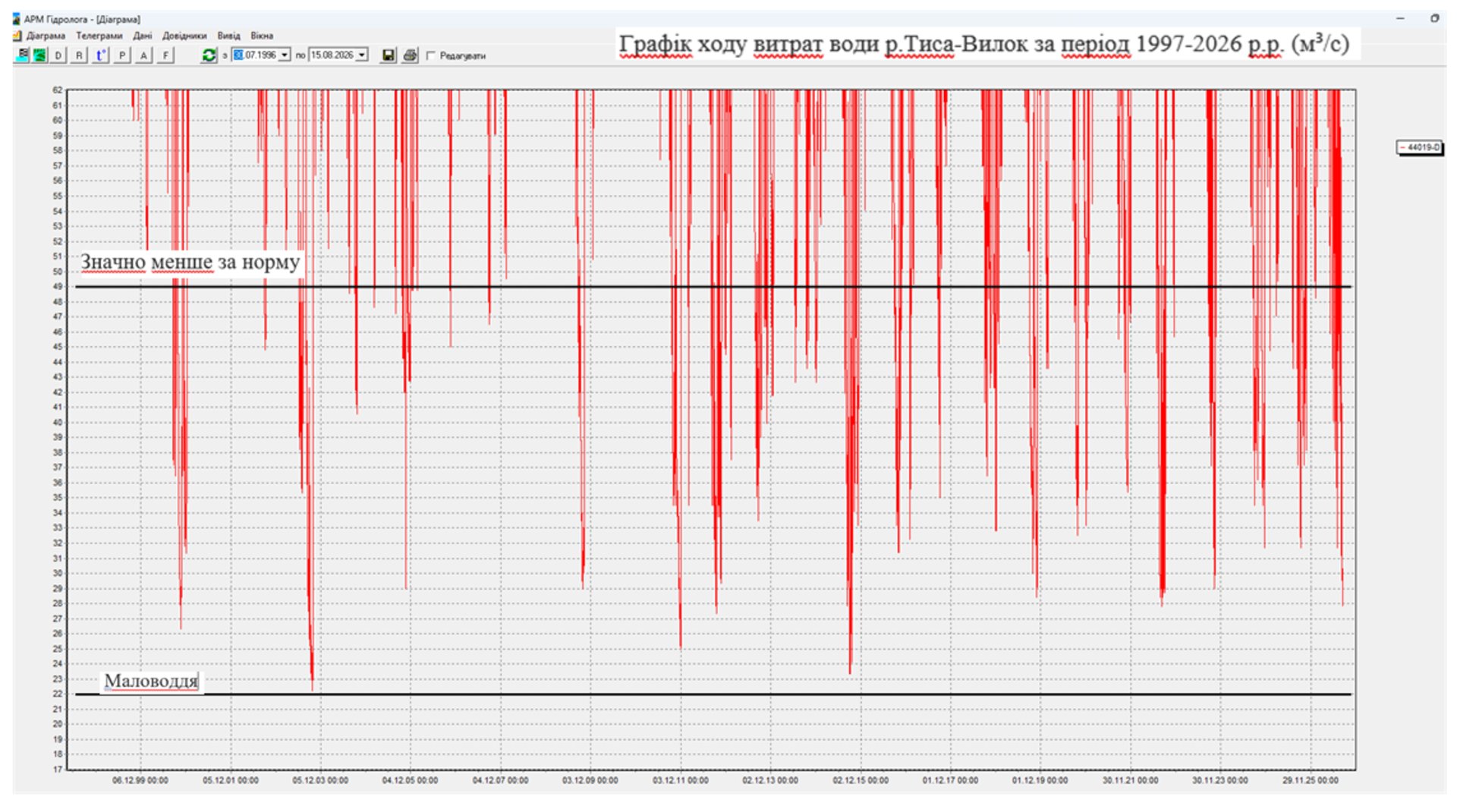Click the document icon beside Діаграма menu
This screenshot has width=1457, height=812.
(17, 36)
